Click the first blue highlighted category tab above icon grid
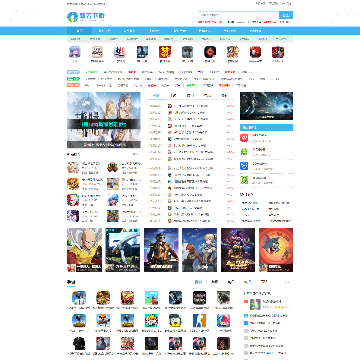 [198, 282]
